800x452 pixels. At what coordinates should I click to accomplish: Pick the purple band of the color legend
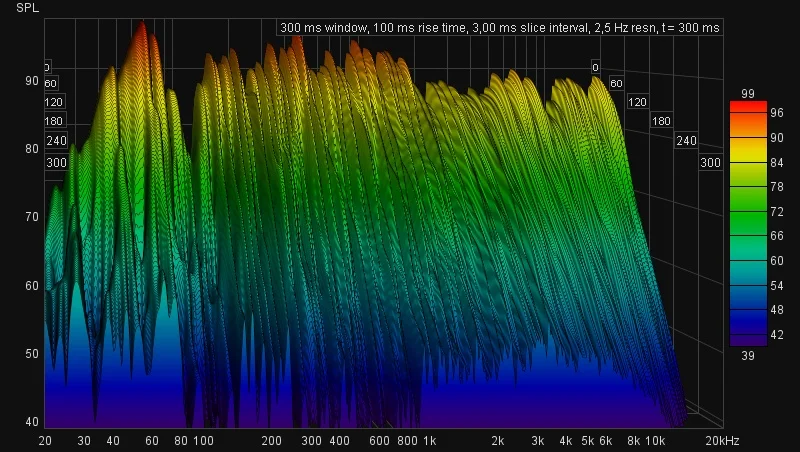[x=748, y=341]
